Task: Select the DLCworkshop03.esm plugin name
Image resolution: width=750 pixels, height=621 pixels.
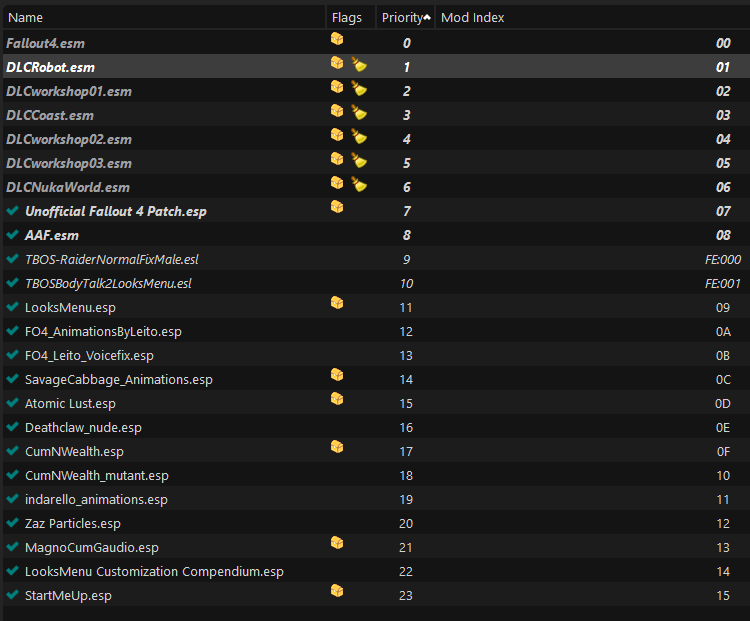Action: (69, 164)
